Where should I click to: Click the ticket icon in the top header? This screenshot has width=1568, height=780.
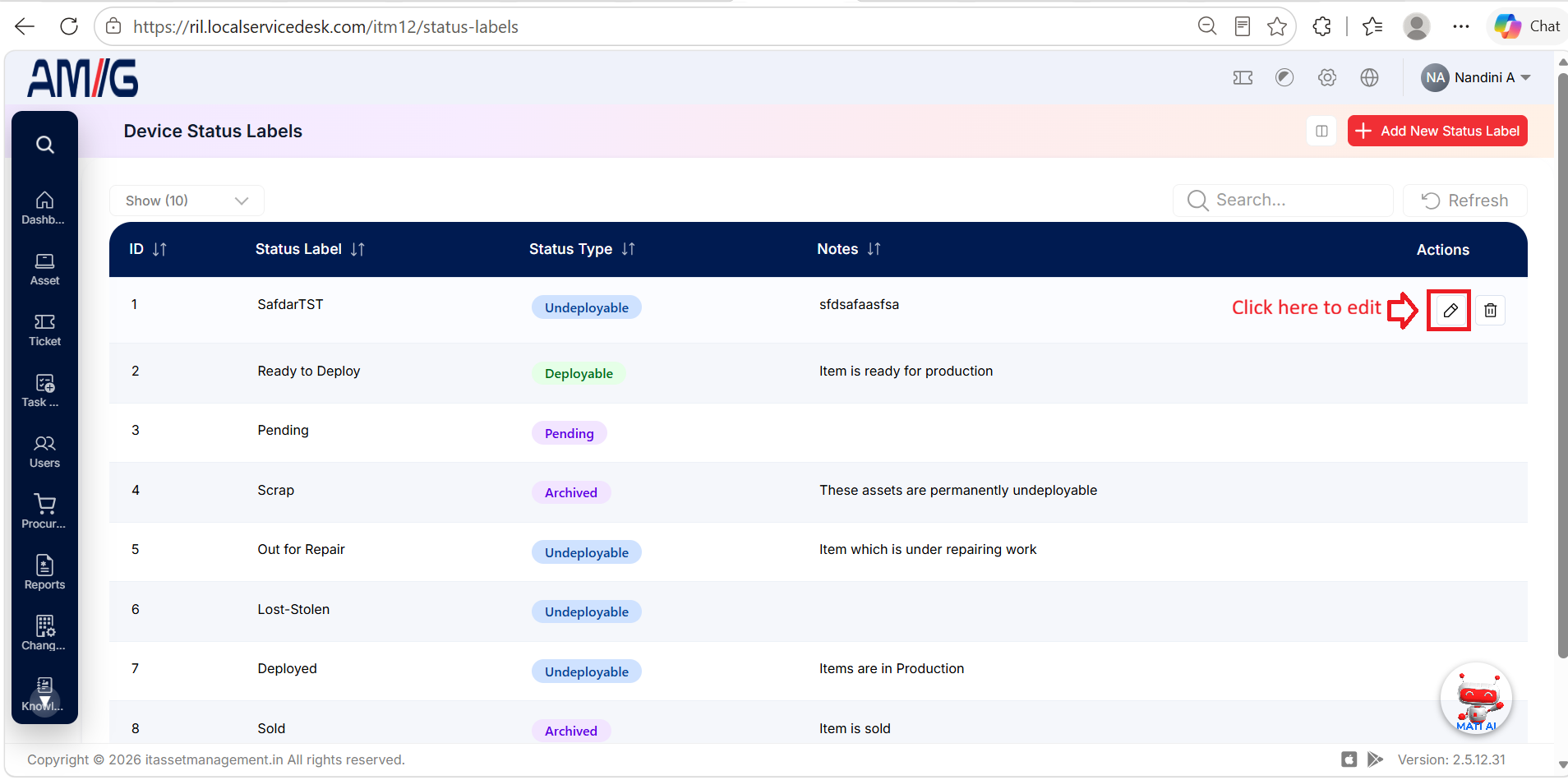coord(1243,77)
